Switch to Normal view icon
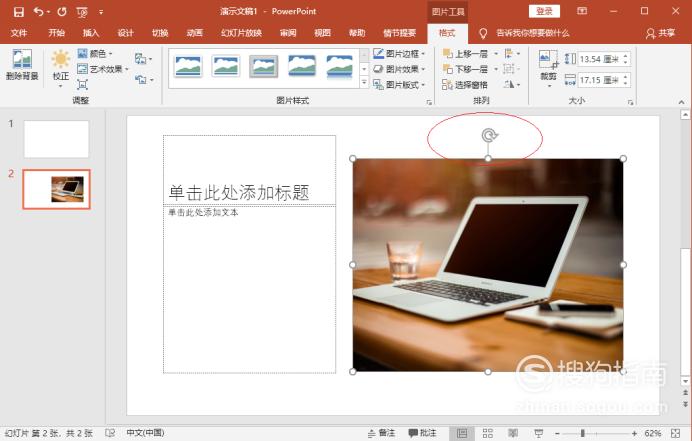The width and height of the screenshot is (692, 441). tap(462, 433)
